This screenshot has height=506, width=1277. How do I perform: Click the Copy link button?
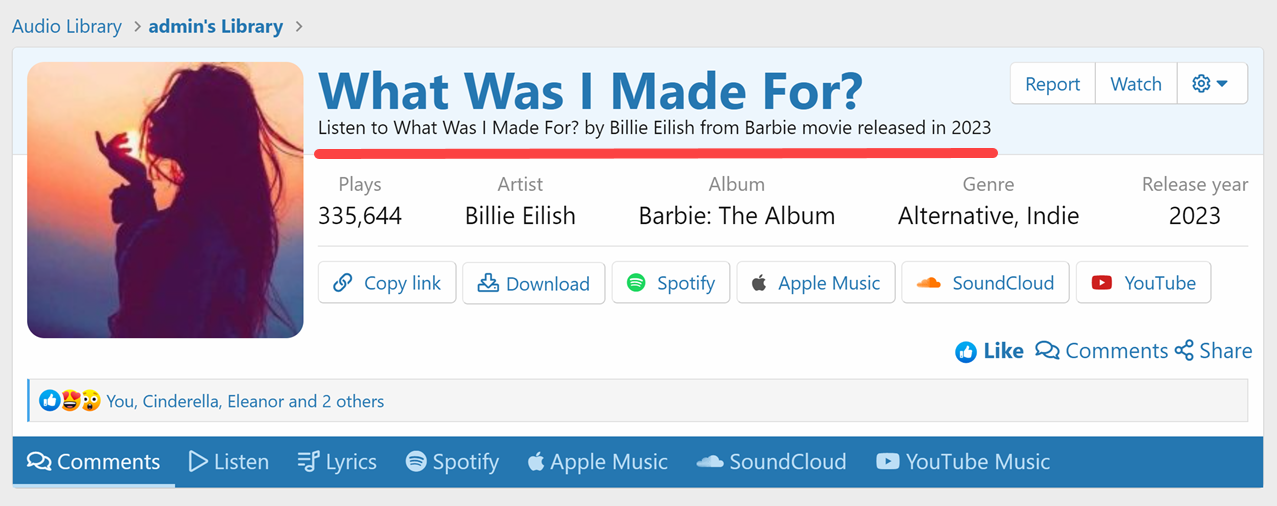click(x=387, y=283)
